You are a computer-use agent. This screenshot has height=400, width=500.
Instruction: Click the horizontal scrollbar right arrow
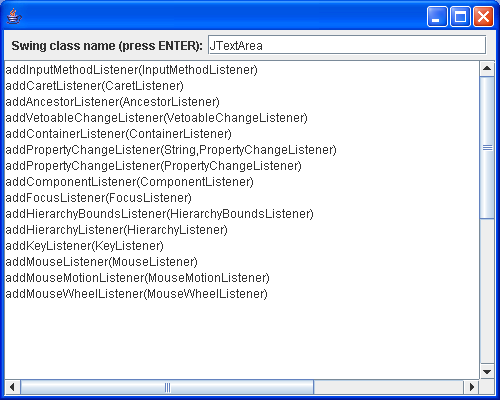click(x=471, y=387)
